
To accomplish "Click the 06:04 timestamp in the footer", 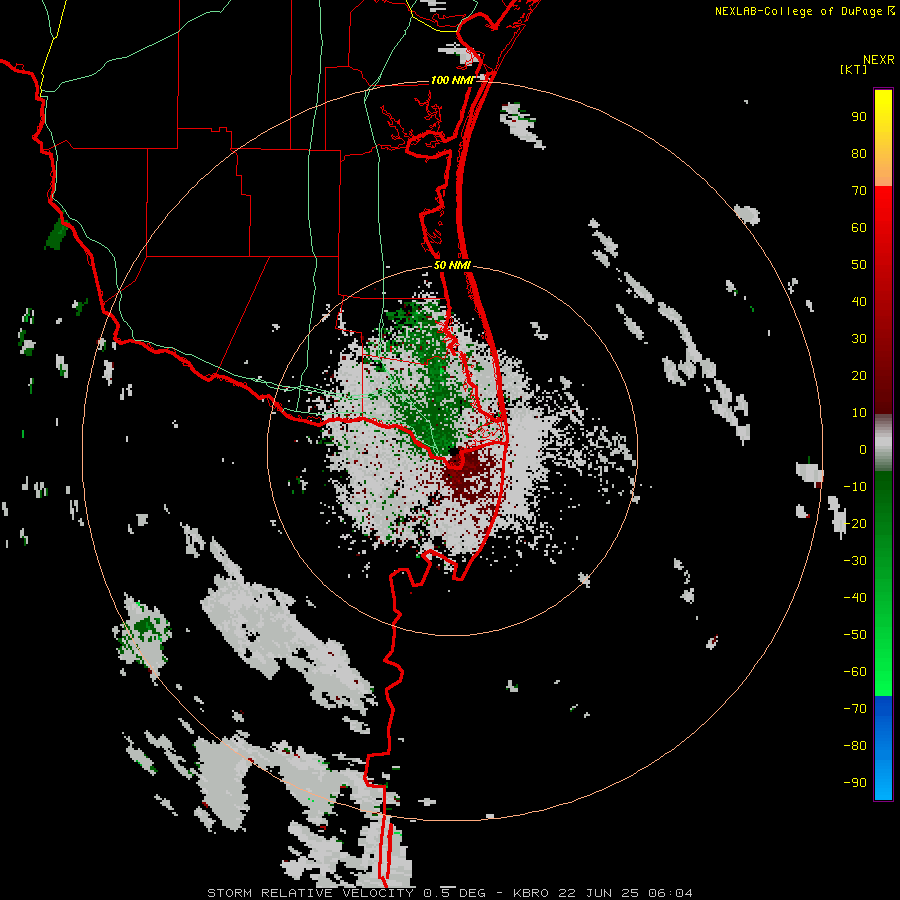I will pos(670,893).
